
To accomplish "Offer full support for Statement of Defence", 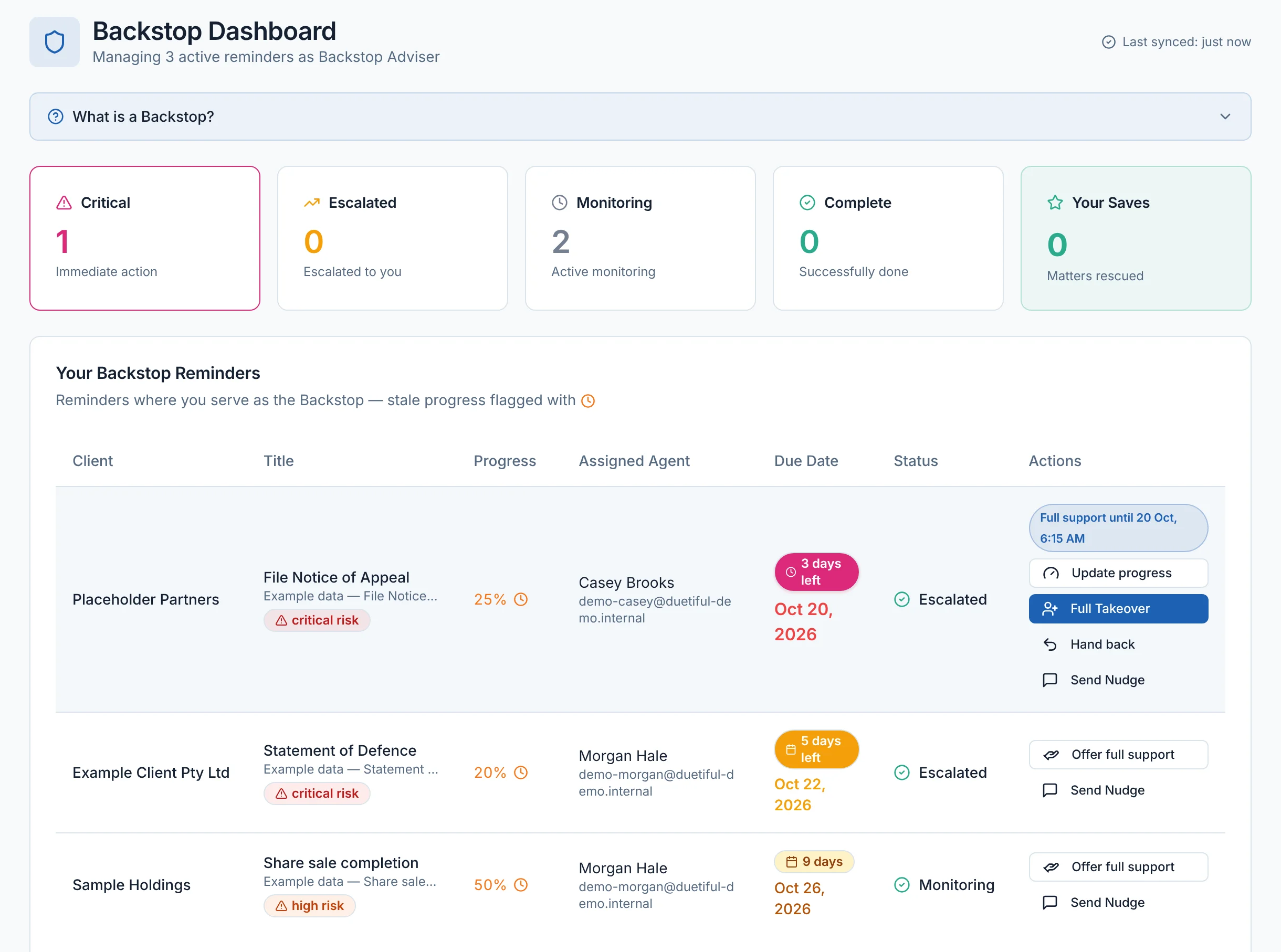I will point(1118,754).
